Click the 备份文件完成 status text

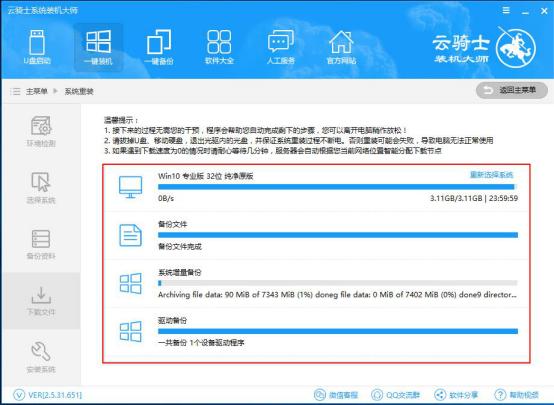[179, 246]
